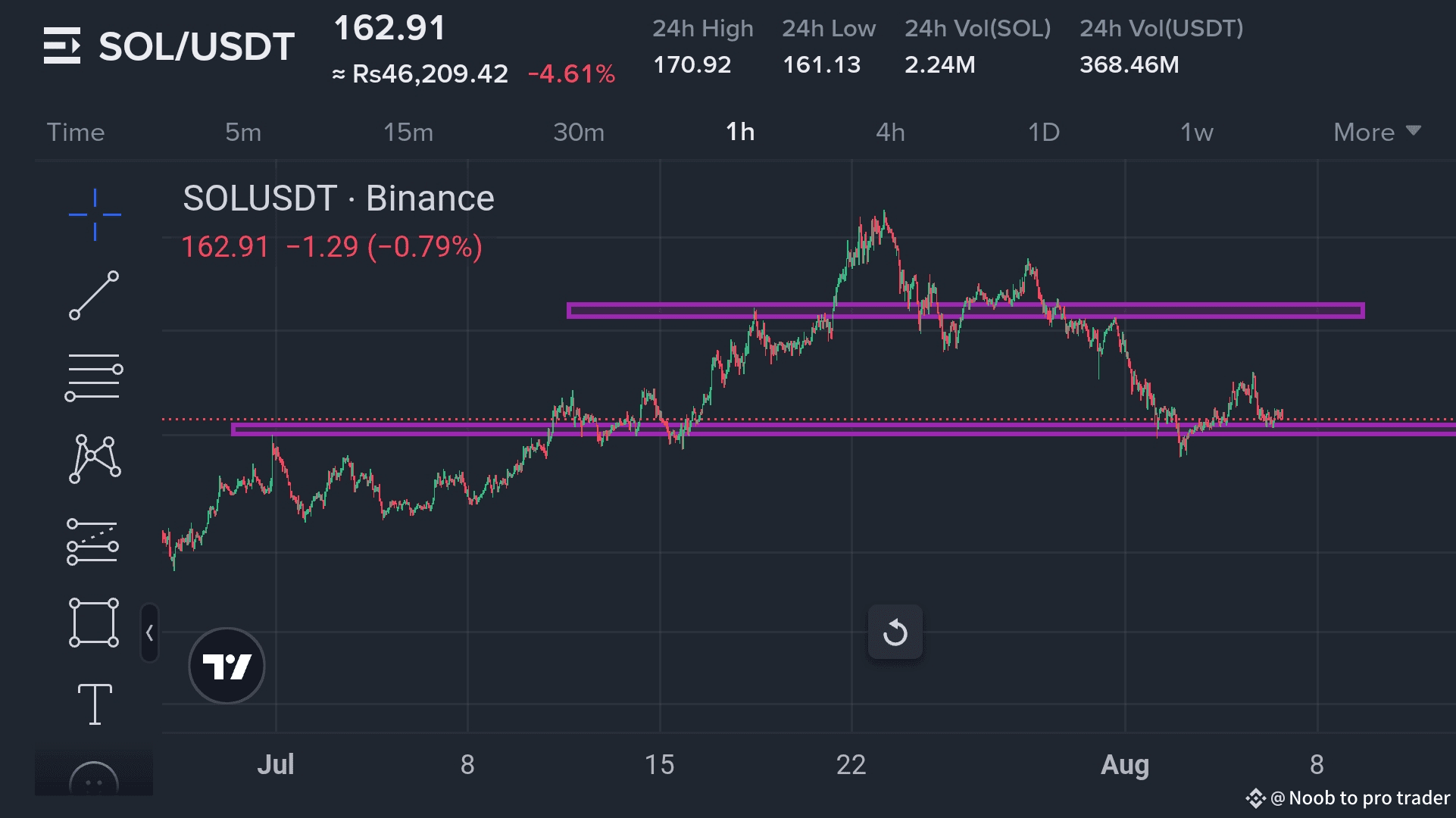Select the XABCD pattern drawing tool
The image size is (1456, 818).
[94, 457]
